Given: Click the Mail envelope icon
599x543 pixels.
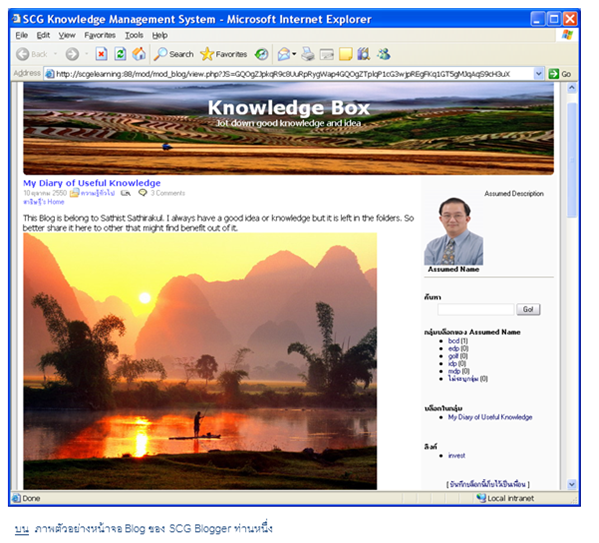Looking at the screenshot, I should (x=283, y=54).
